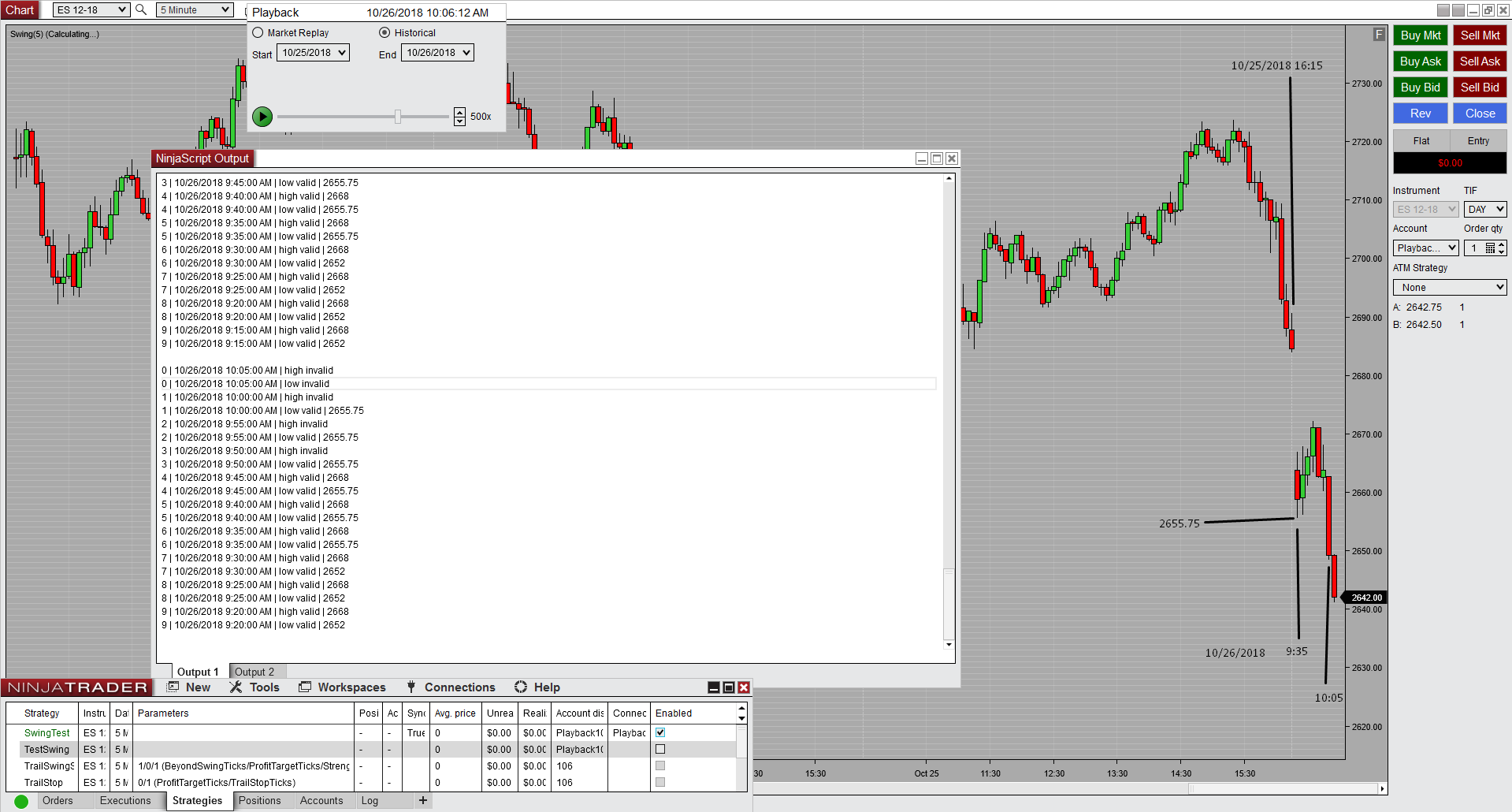
Task: Switch to Output 2 tab
Action: 254,672
